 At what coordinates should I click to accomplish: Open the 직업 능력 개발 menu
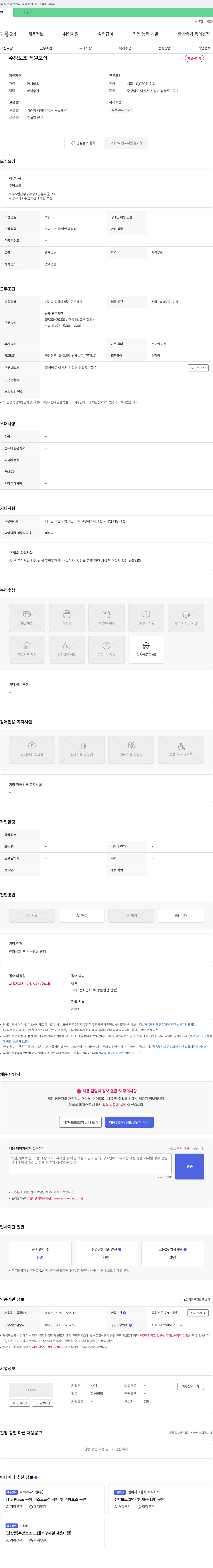pyautogui.click(x=146, y=34)
